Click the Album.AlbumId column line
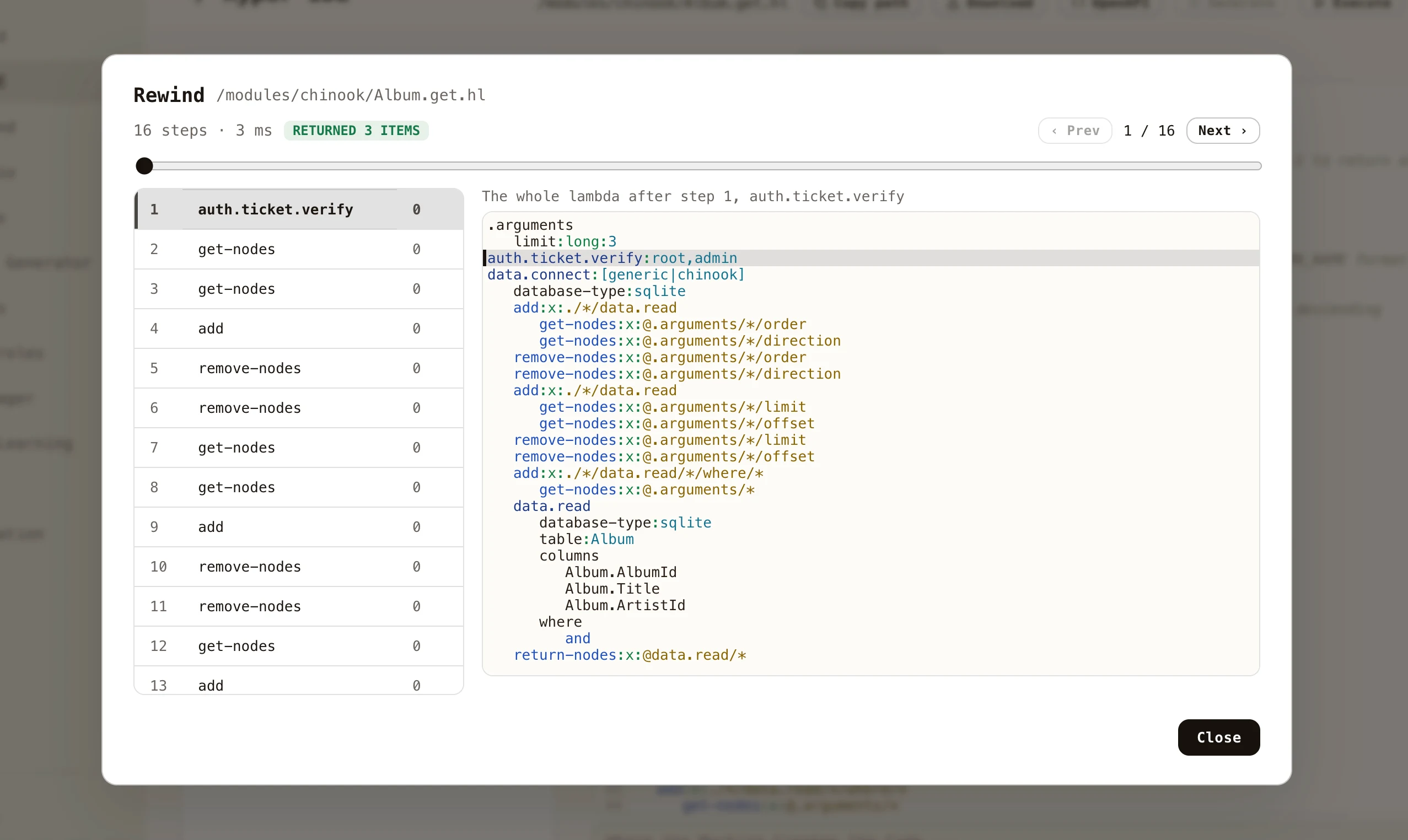The height and width of the screenshot is (840, 1408). click(621, 572)
